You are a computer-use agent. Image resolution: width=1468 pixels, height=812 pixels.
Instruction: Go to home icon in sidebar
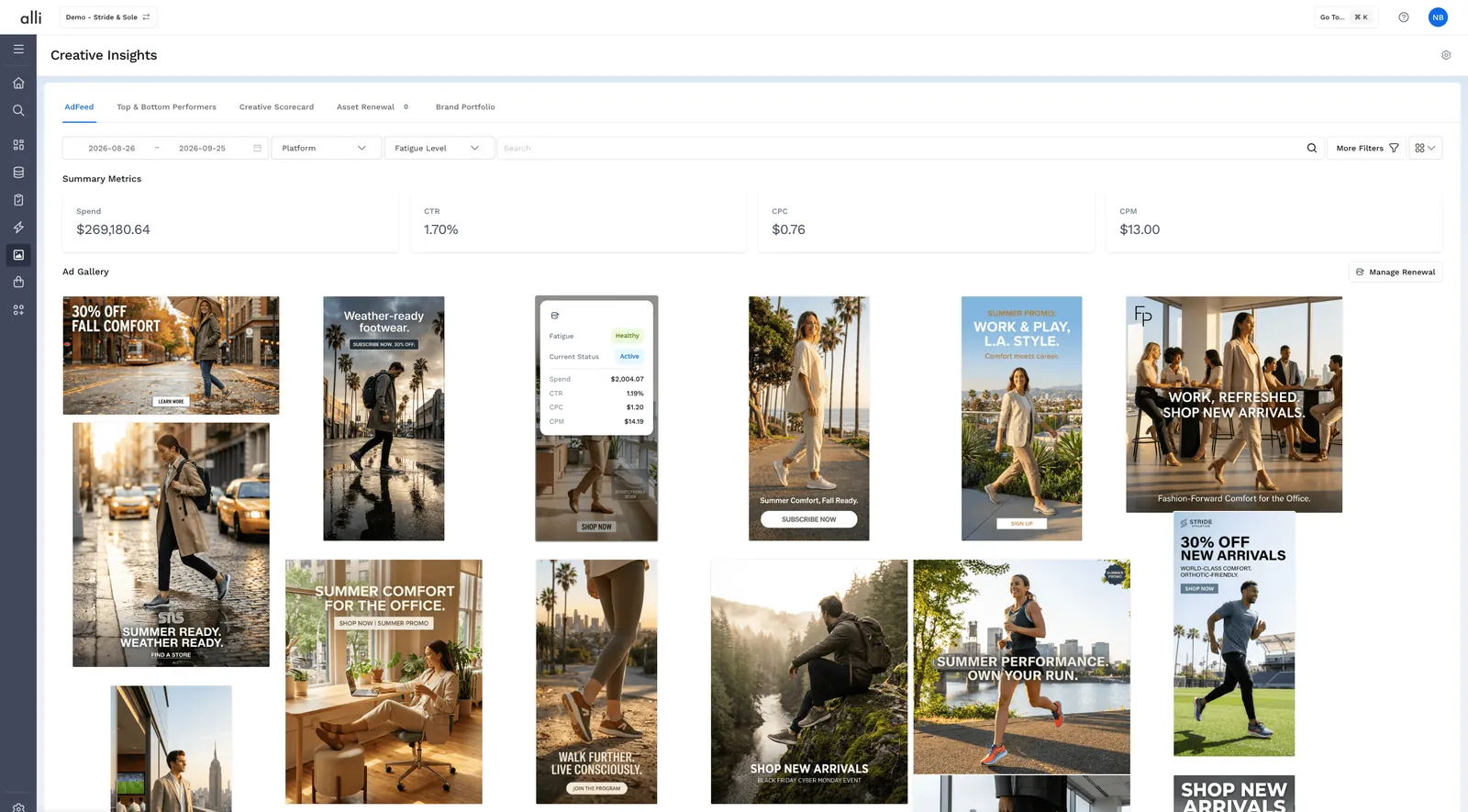pos(18,83)
